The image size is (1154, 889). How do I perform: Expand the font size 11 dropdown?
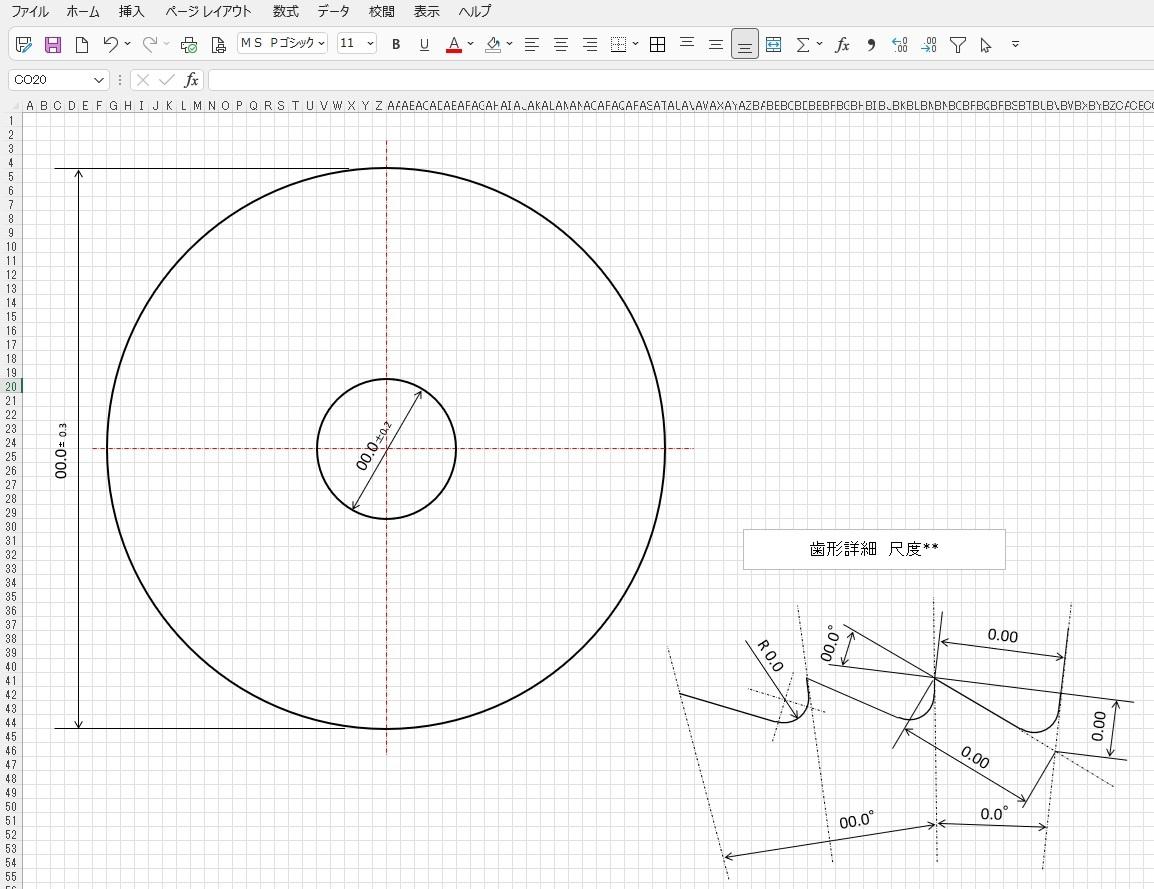[370, 44]
